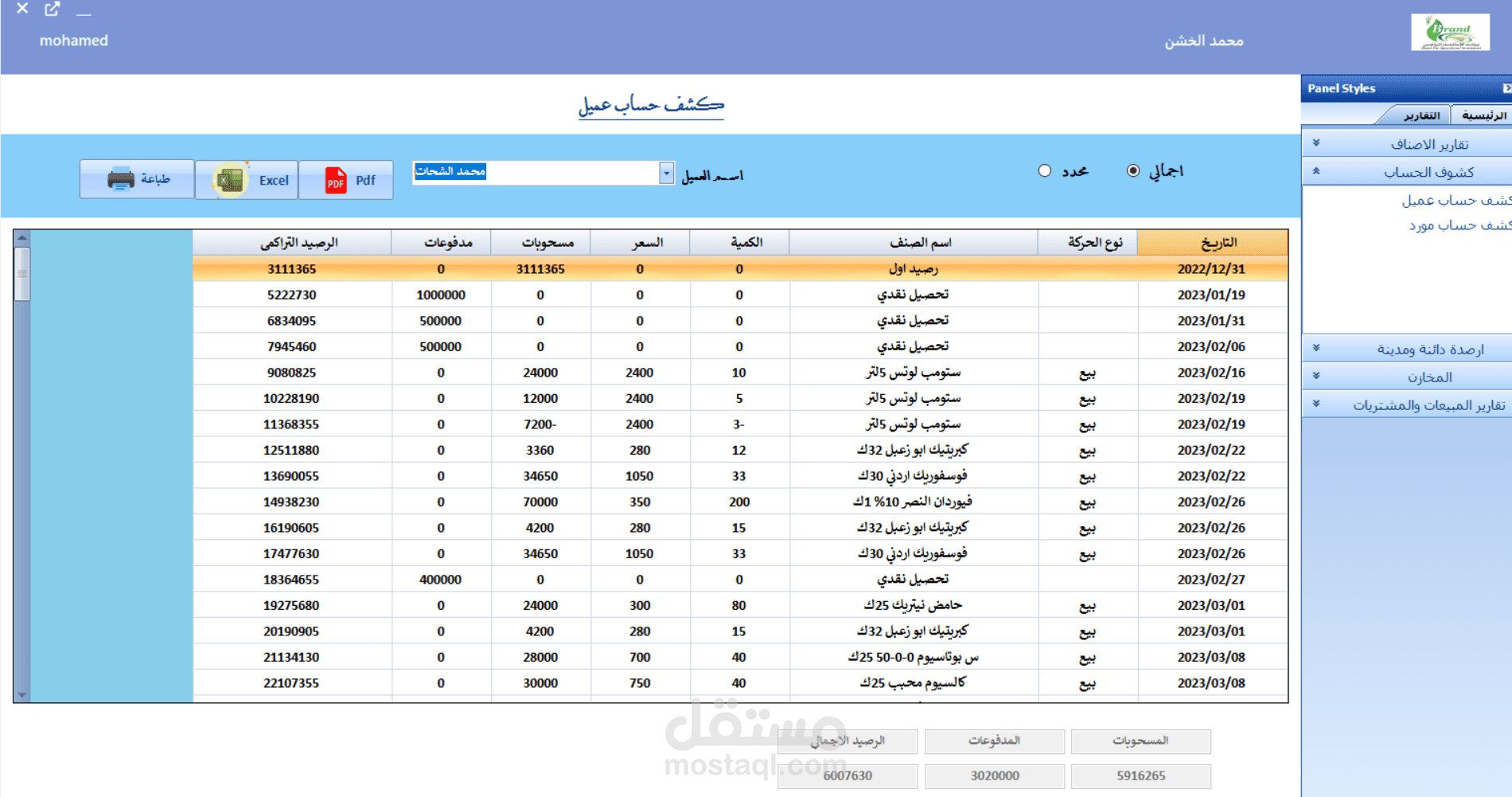Click the 22107355 cumulative balance cell

(x=292, y=683)
